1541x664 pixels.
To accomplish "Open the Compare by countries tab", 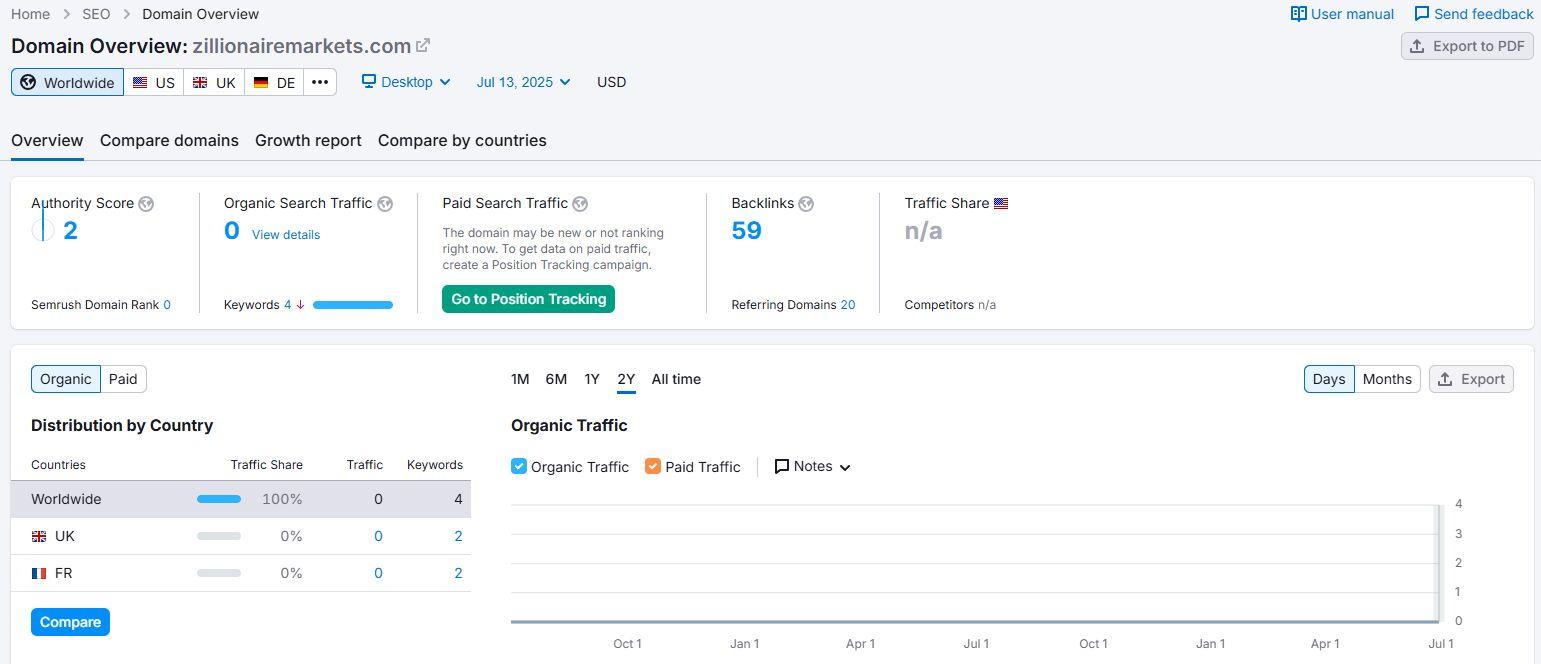I will [x=462, y=140].
